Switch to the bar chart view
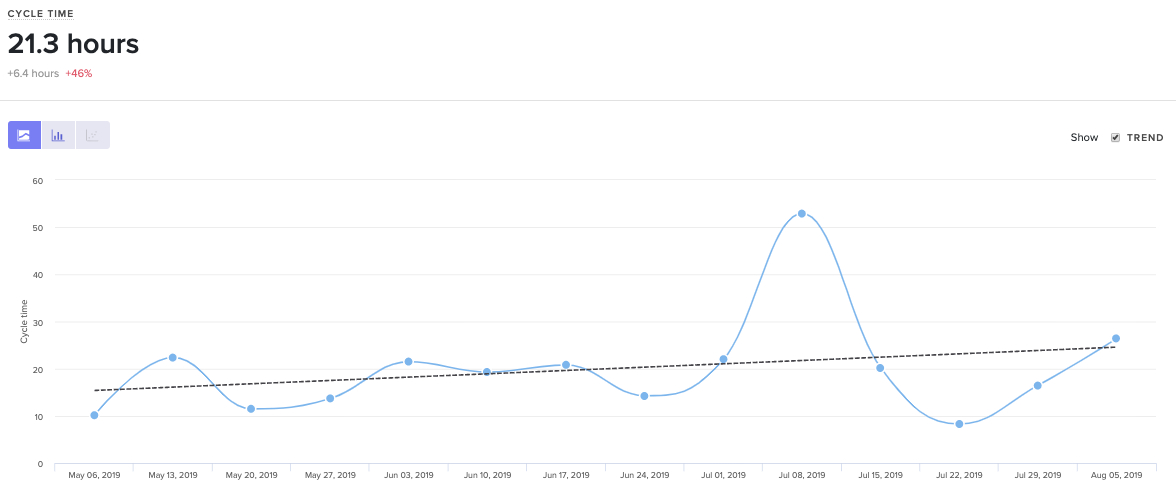This screenshot has height=501, width=1176. [x=58, y=135]
